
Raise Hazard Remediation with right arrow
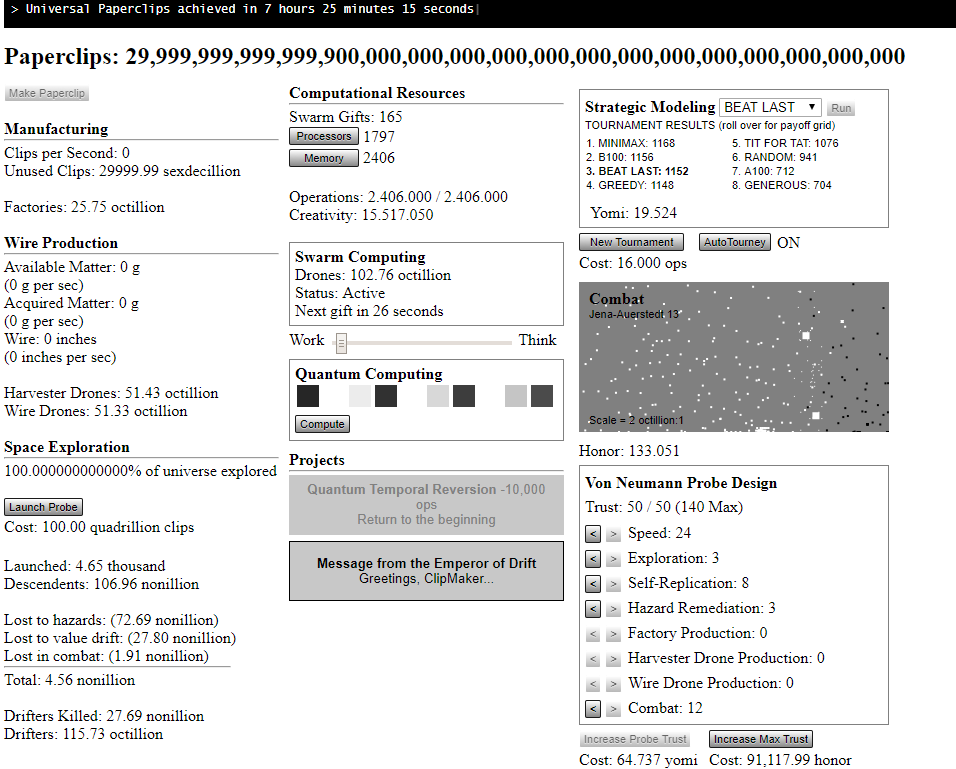coord(613,609)
